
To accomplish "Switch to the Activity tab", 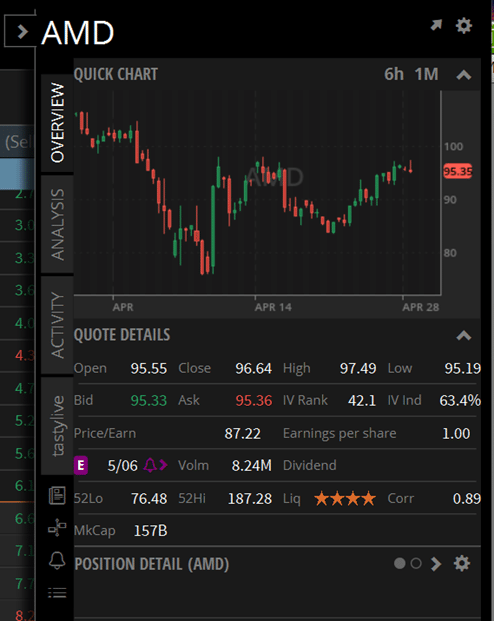I will (x=57, y=325).
